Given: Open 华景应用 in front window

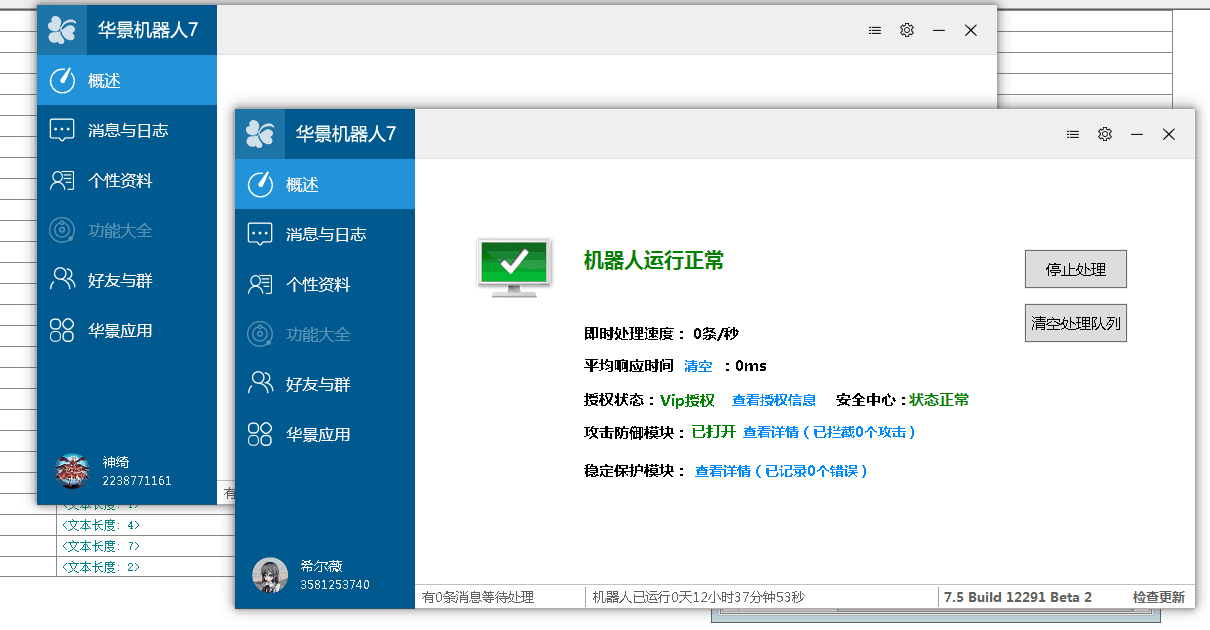Looking at the screenshot, I should point(325,434).
